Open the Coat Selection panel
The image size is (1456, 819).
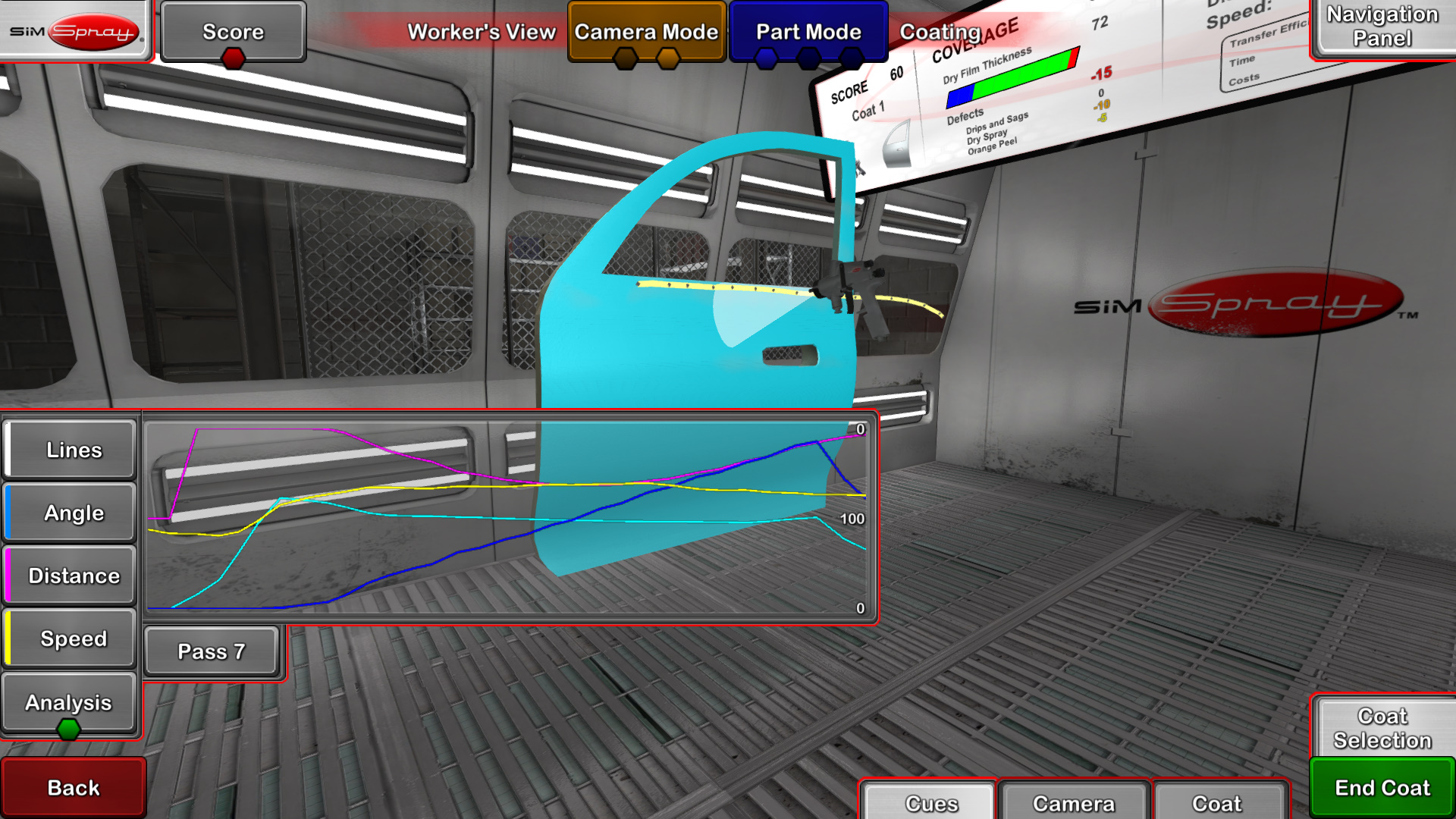pyautogui.click(x=1382, y=728)
